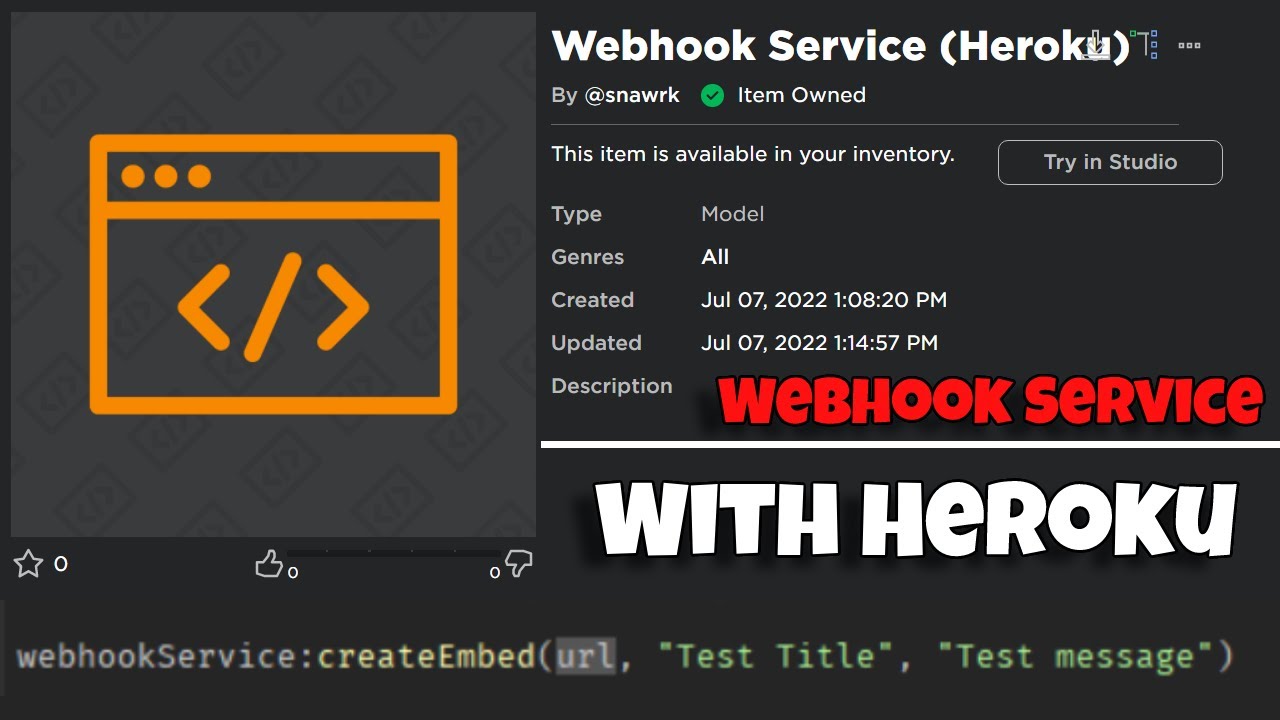Like the item with thumbs up icon

point(269,564)
